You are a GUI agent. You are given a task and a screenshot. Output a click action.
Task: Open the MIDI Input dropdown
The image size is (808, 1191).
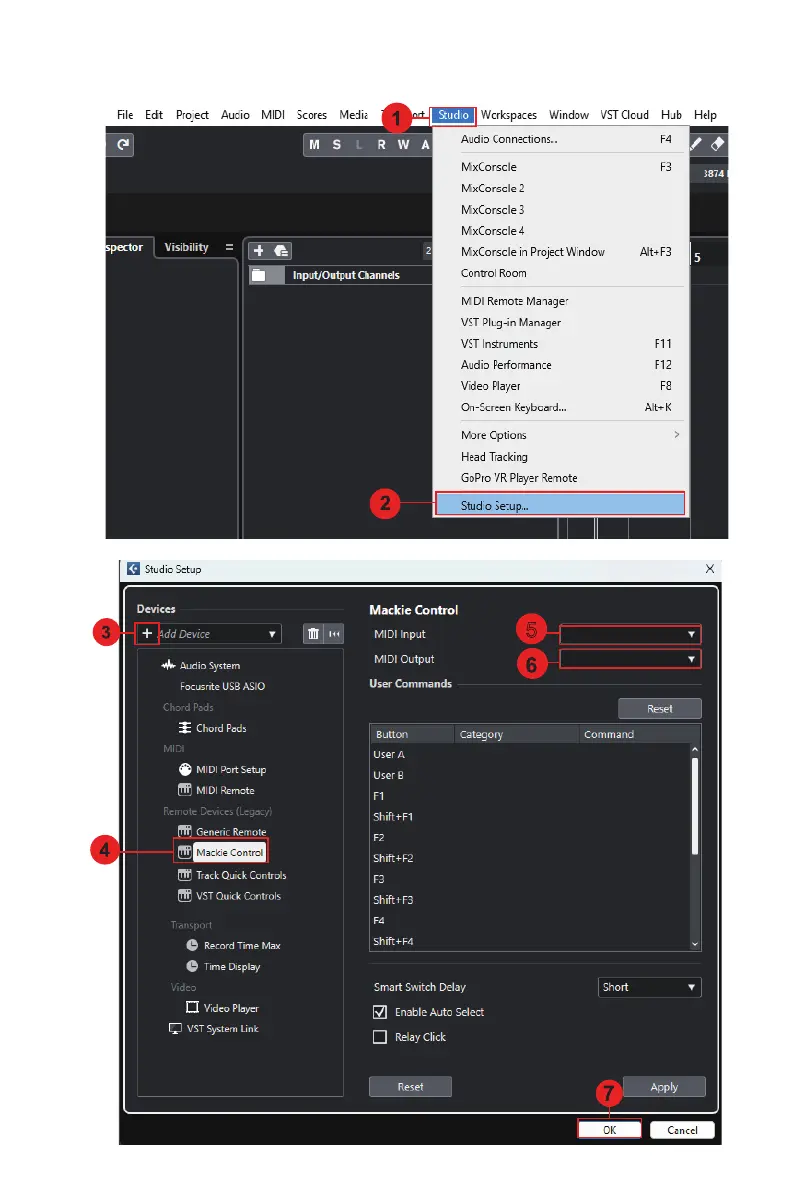pyautogui.click(x=630, y=633)
